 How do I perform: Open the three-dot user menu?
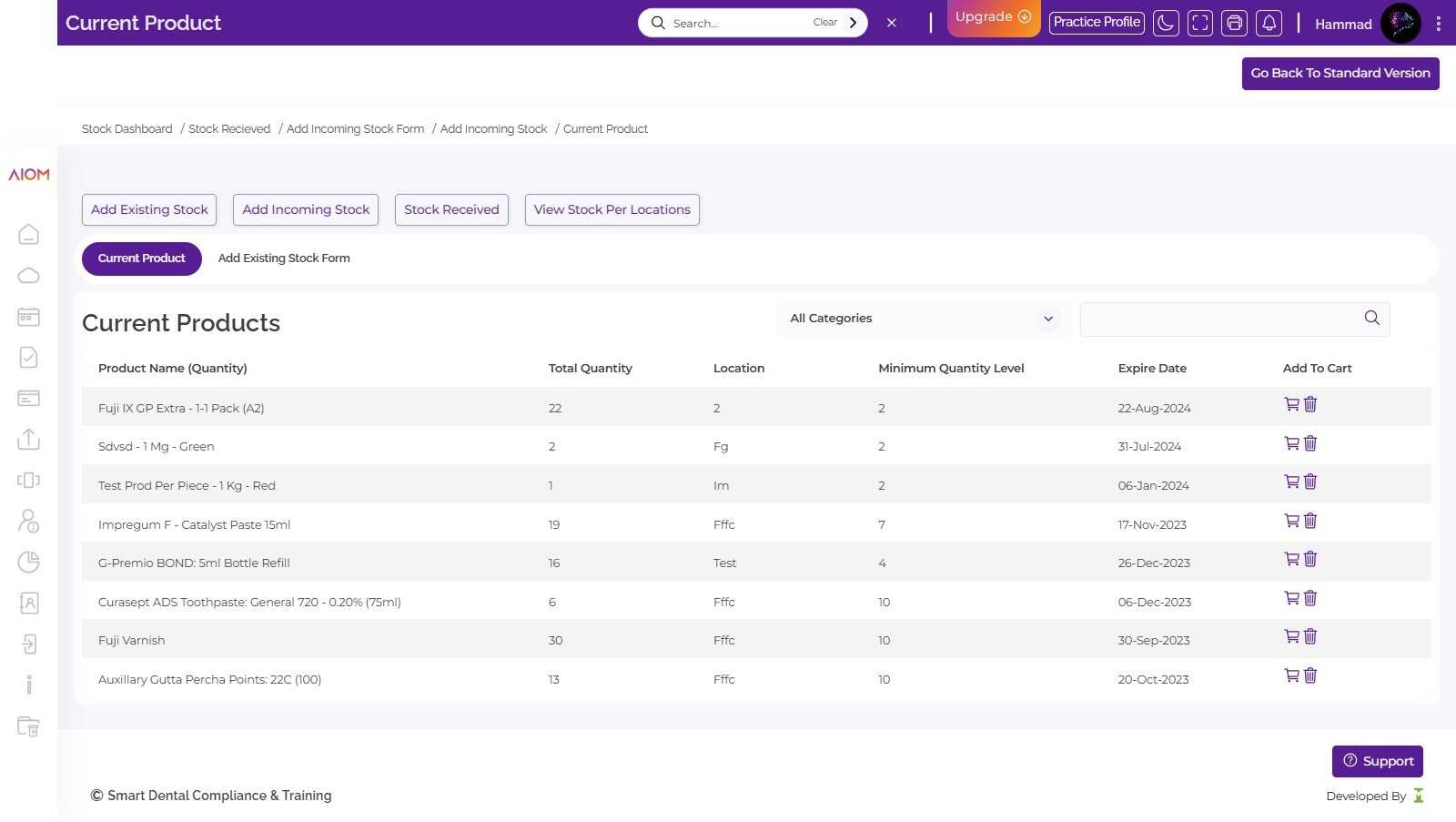[1438, 24]
